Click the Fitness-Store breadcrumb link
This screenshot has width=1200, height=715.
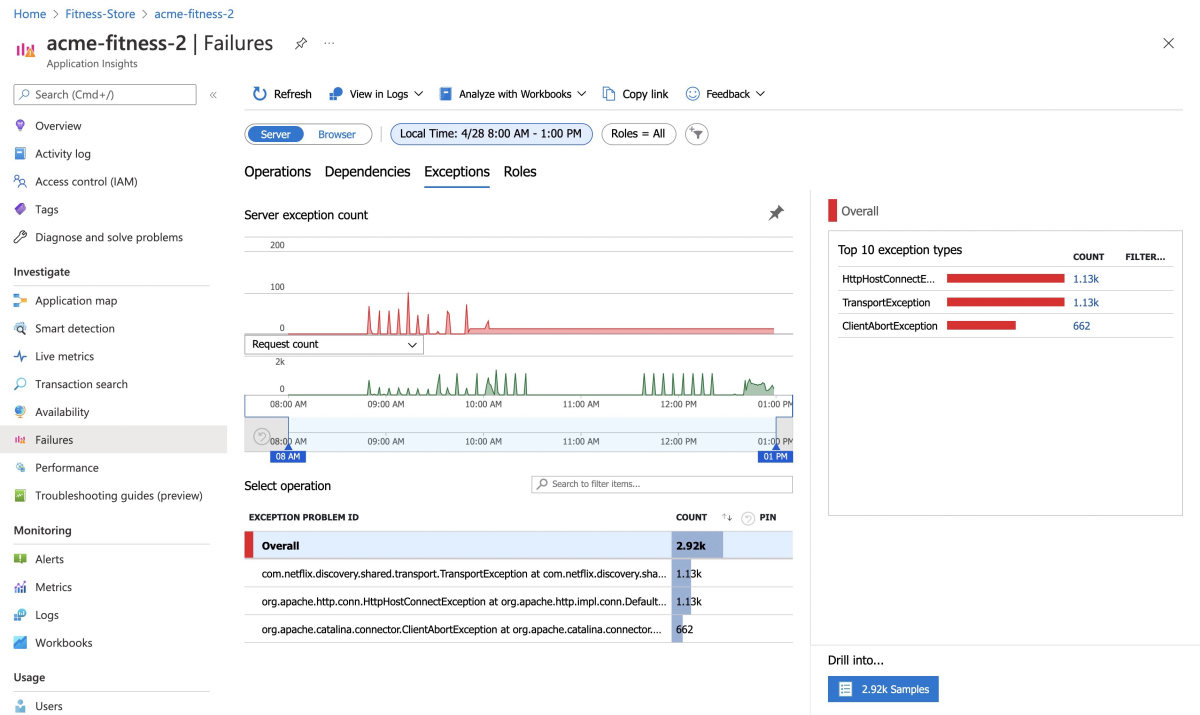[100, 14]
